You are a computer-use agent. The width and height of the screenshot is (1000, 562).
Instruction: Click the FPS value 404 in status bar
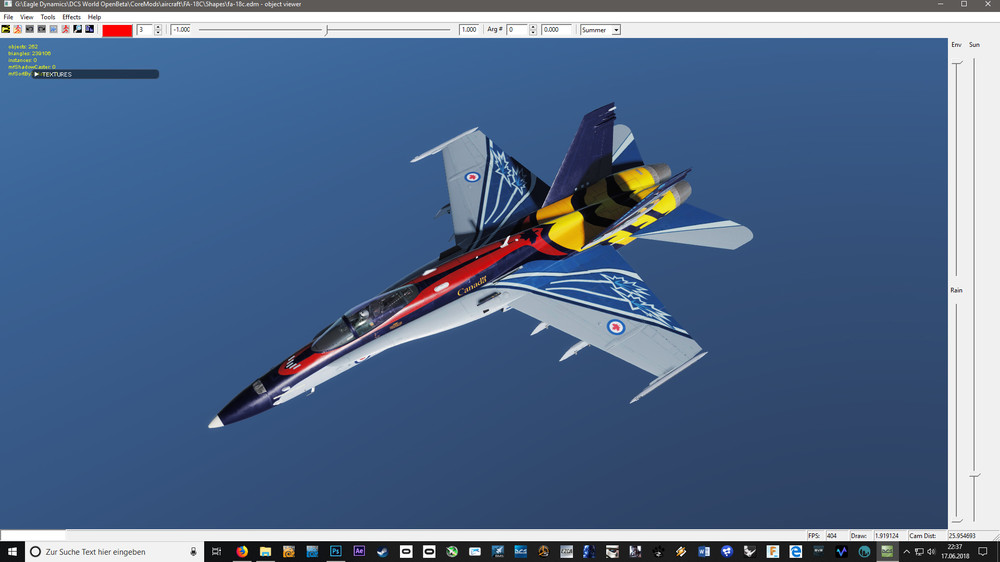pyautogui.click(x=832, y=536)
